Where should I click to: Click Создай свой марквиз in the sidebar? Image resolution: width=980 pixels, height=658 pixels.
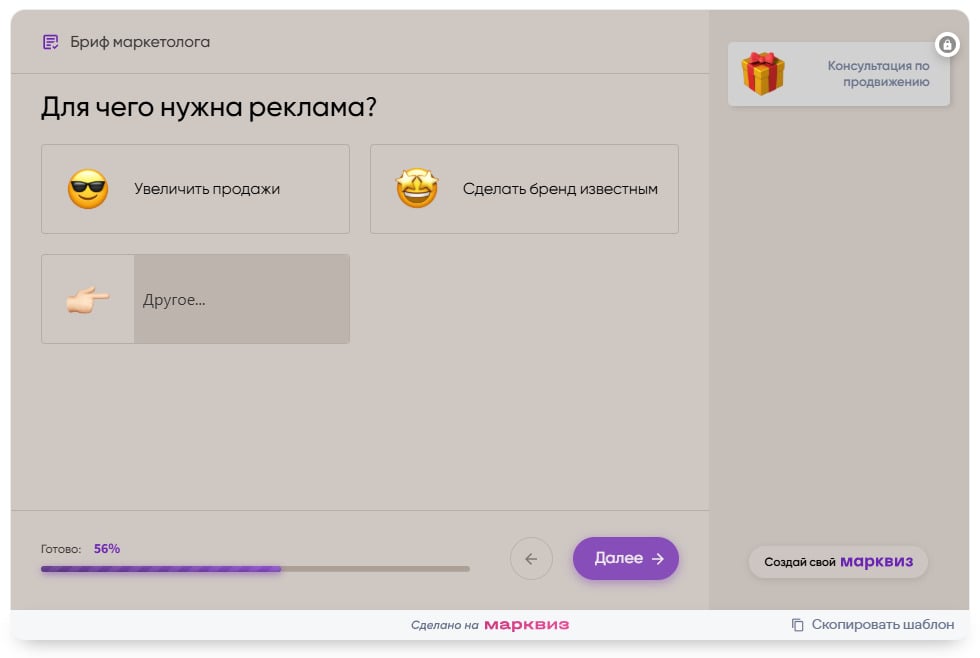click(x=837, y=562)
